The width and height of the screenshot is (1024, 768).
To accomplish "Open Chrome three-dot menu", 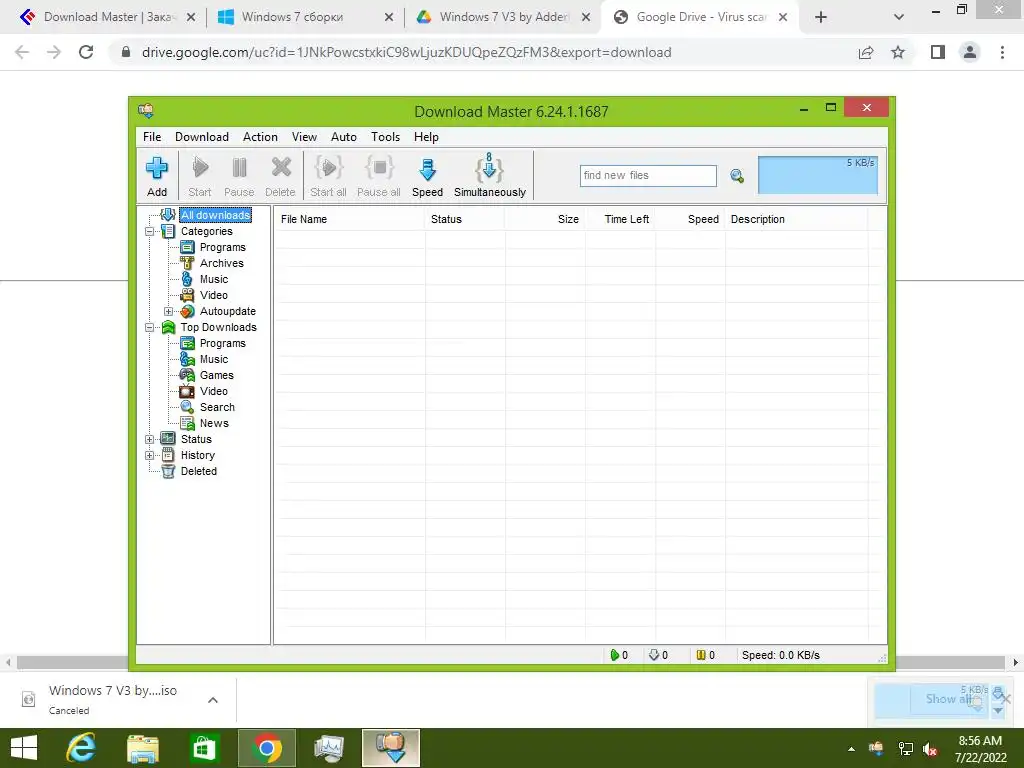I will [1002, 52].
